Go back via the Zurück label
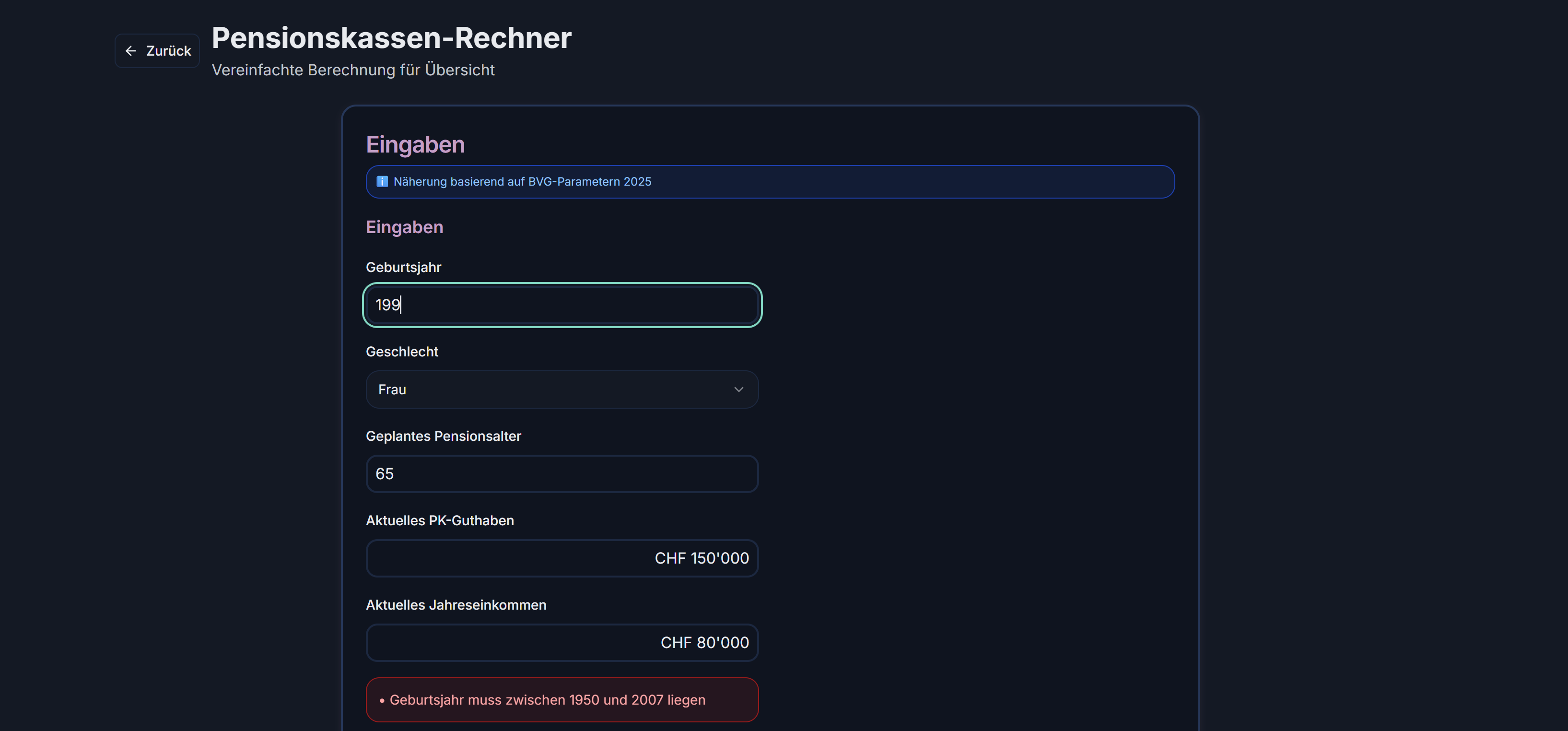This screenshot has width=1568, height=731. tap(168, 51)
